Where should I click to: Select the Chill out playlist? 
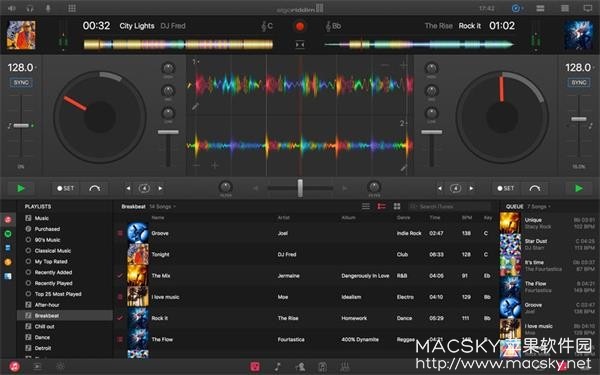click(x=44, y=326)
